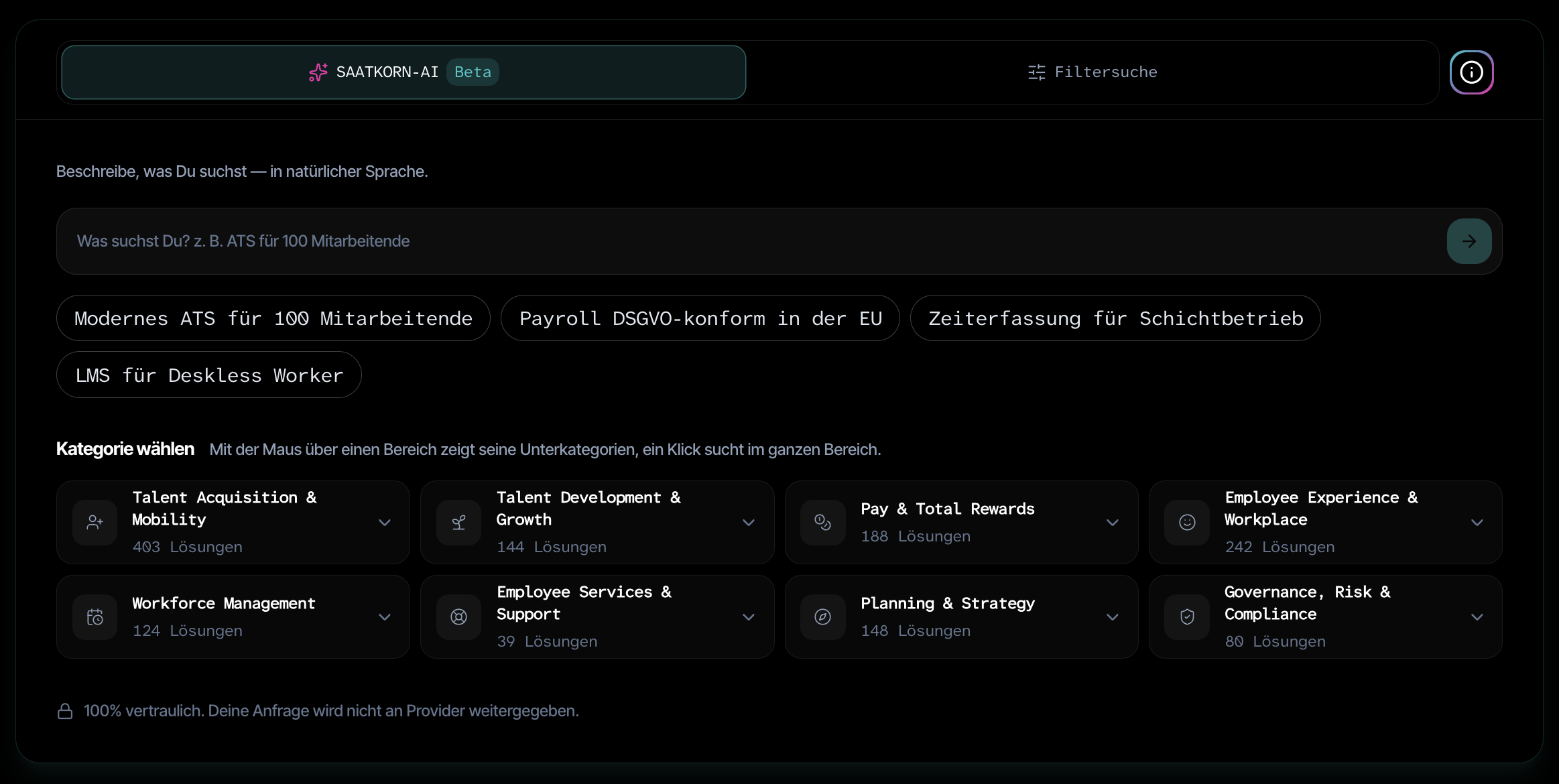Select the SAATKORN-AI Beta tab

tap(403, 72)
